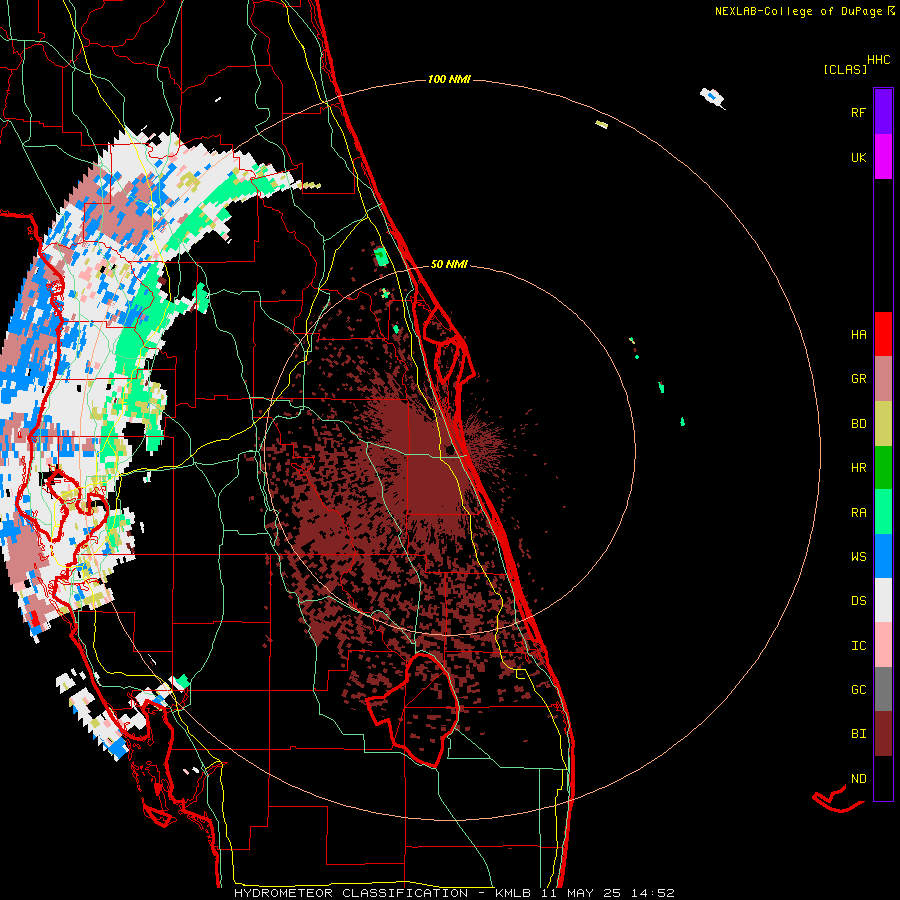This screenshot has width=900, height=900.
Task: Click the DS legend label
Action: coord(858,601)
